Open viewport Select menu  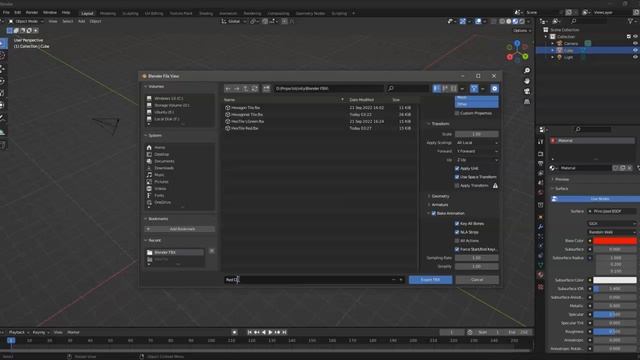pyautogui.click(x=68, y=21)
